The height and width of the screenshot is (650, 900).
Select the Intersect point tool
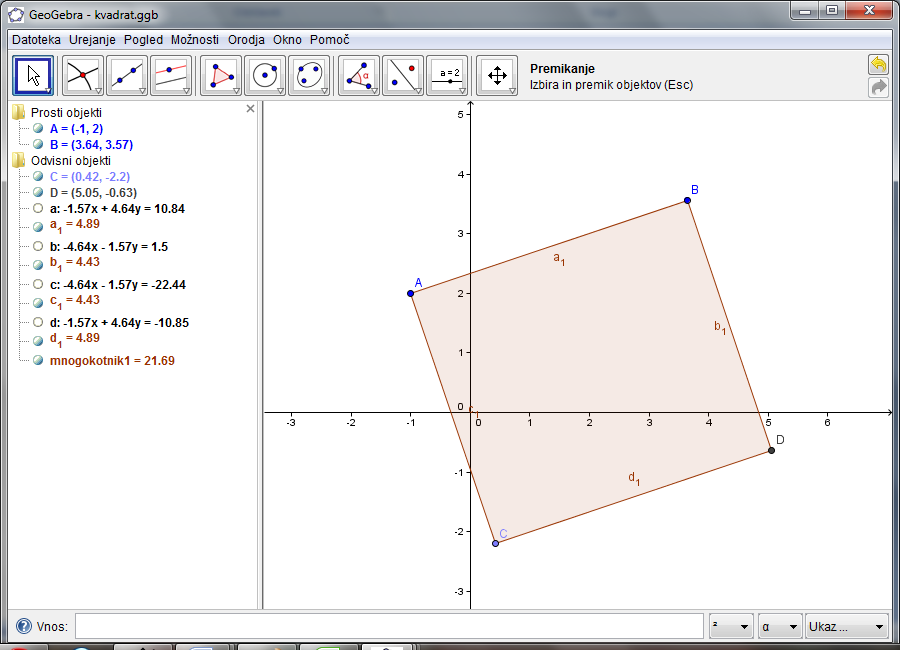pos(82,75)
